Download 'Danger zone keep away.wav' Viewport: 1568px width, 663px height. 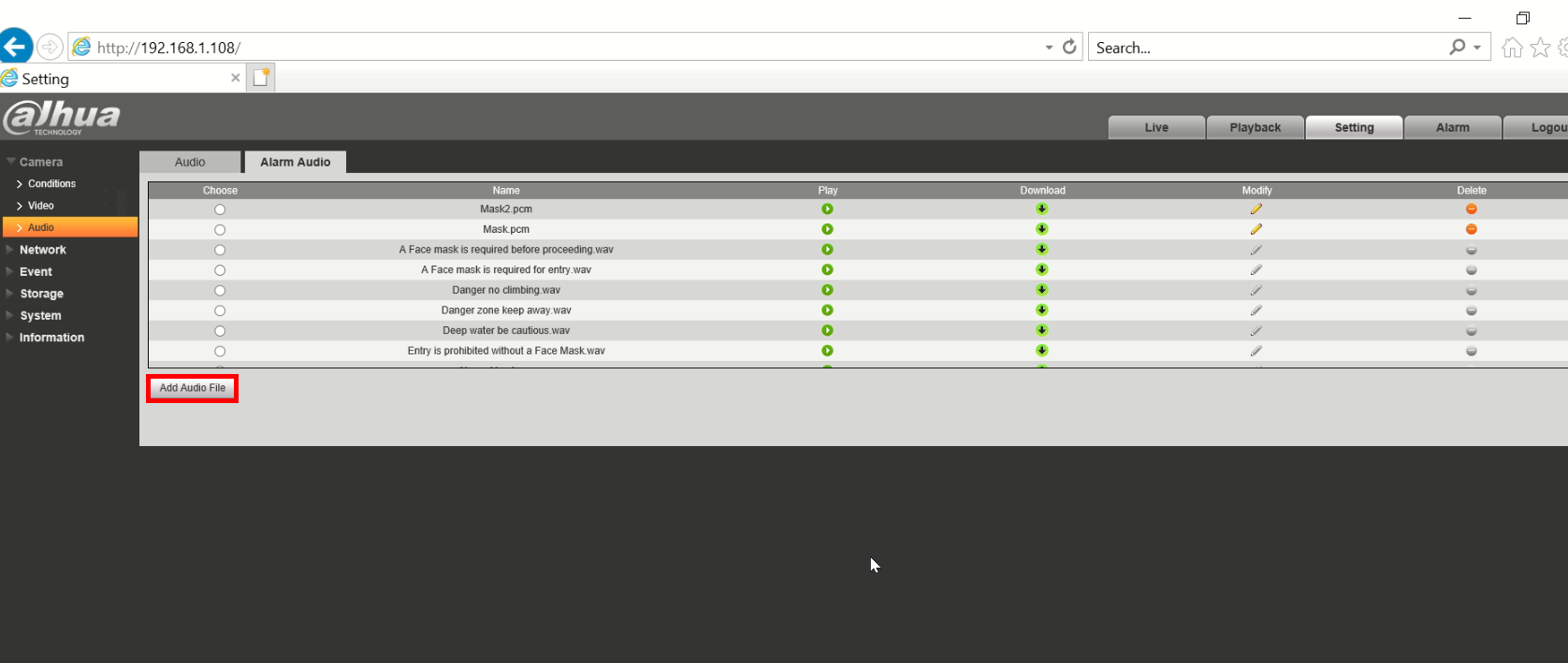click(x=1041, y=310)
